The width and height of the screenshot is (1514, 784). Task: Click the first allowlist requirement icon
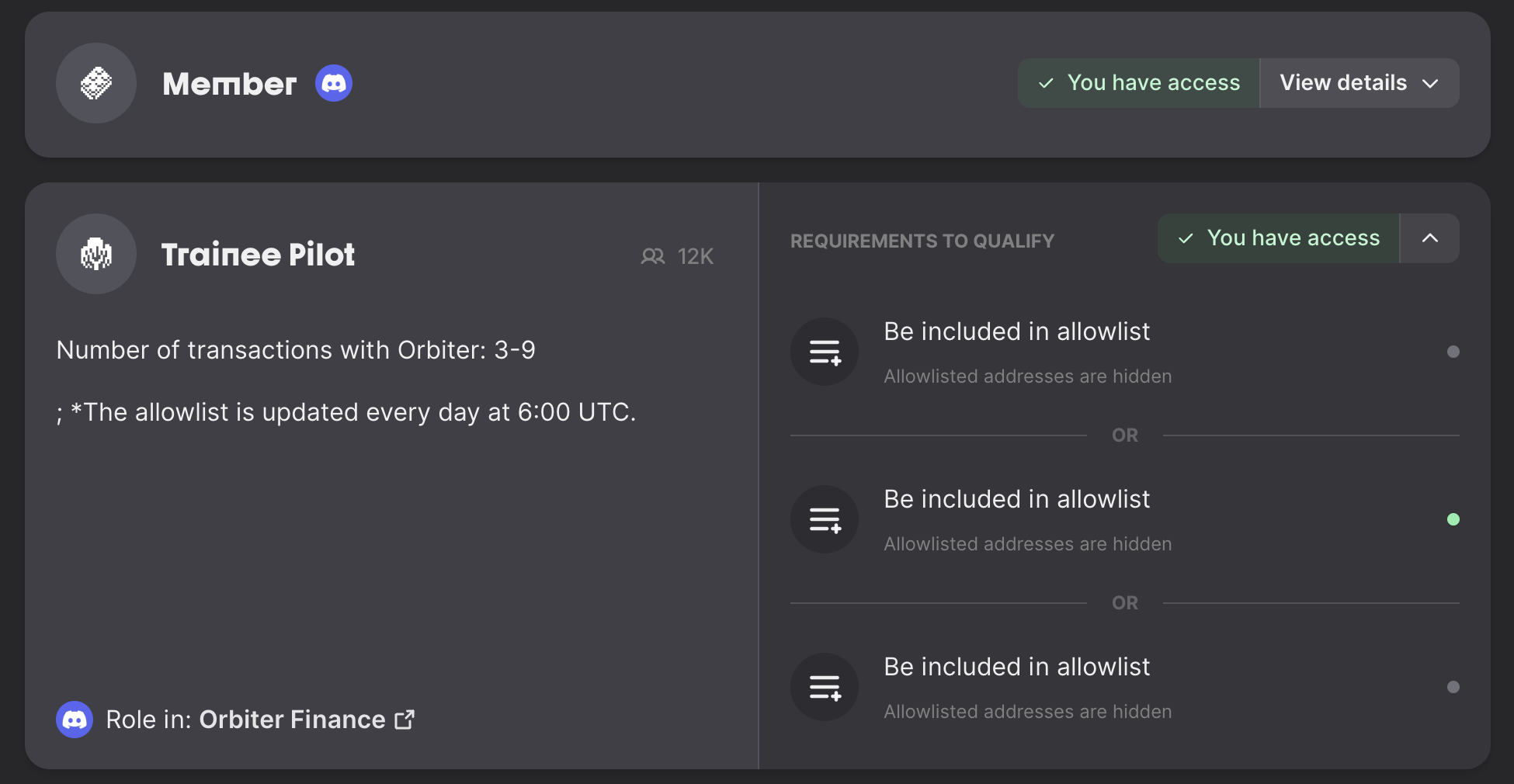(x=825, y=352)
